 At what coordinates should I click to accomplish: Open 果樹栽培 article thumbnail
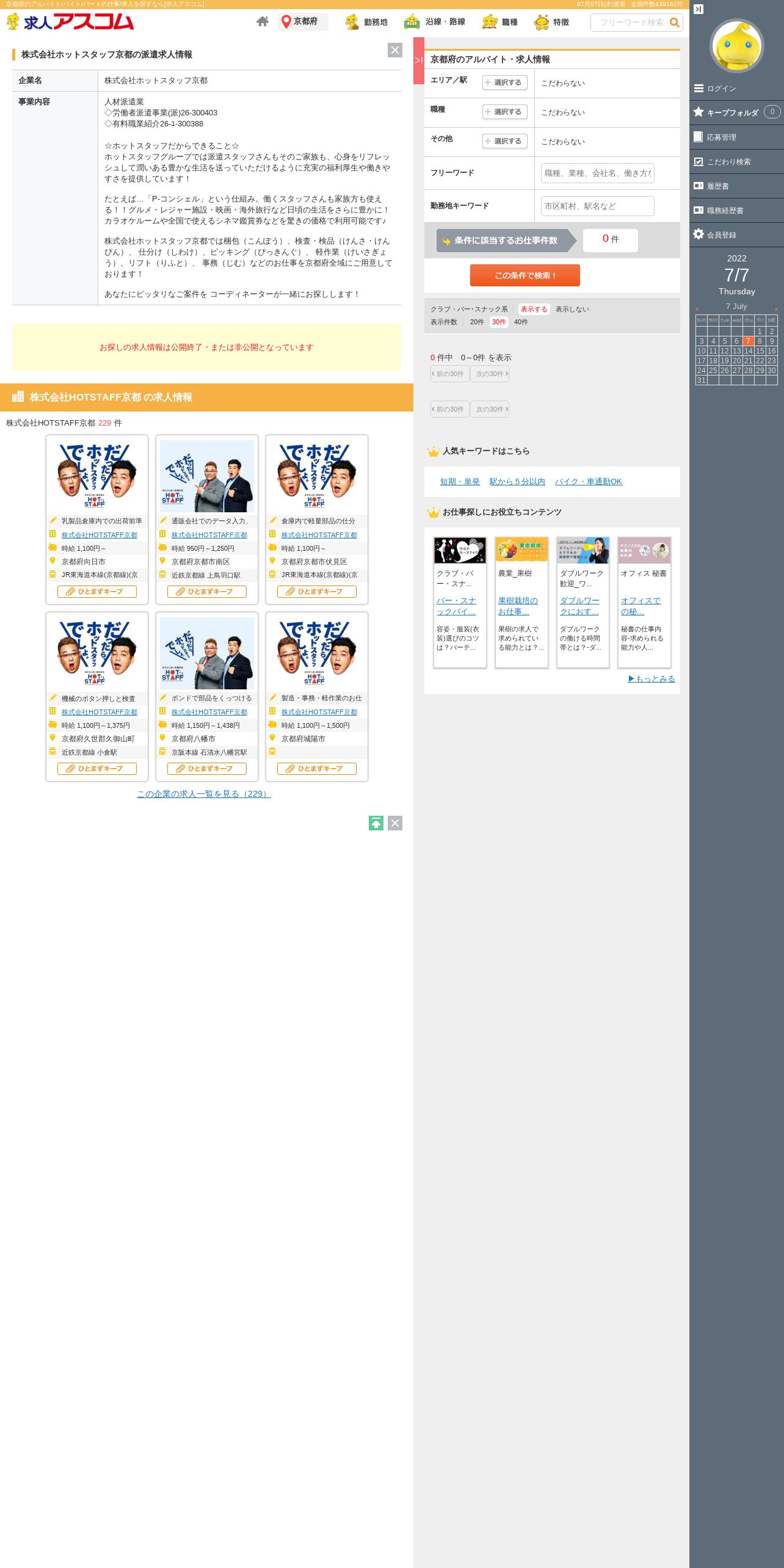pyautogui.click(x=521, y=551)
